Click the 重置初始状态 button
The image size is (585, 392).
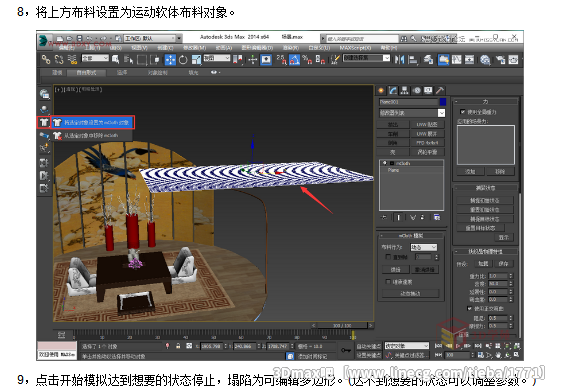pos(485,210)
